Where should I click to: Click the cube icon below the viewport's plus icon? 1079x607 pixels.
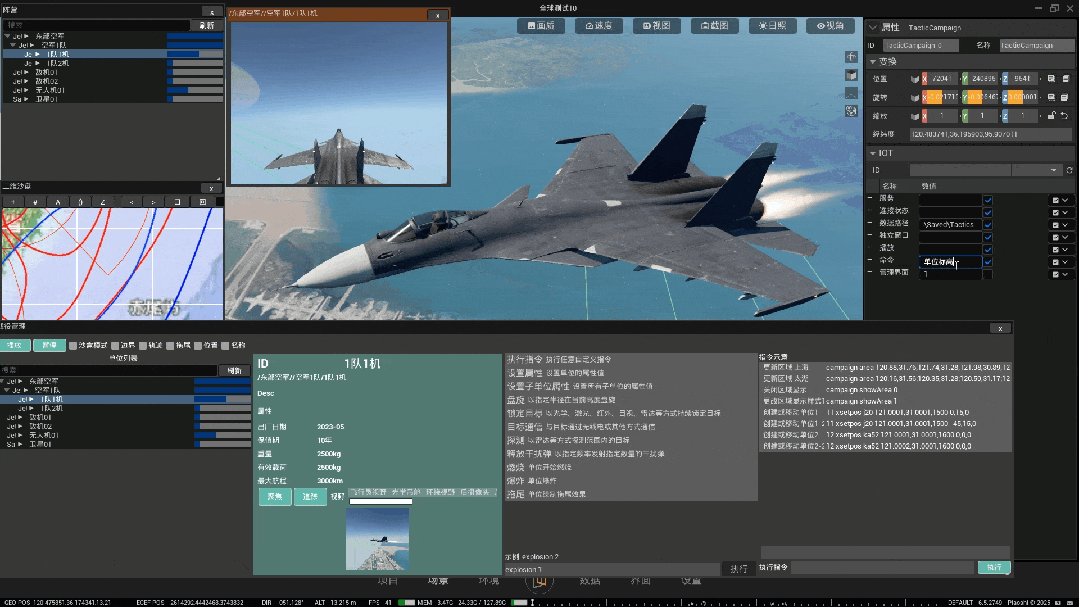(x=851, y=75)
